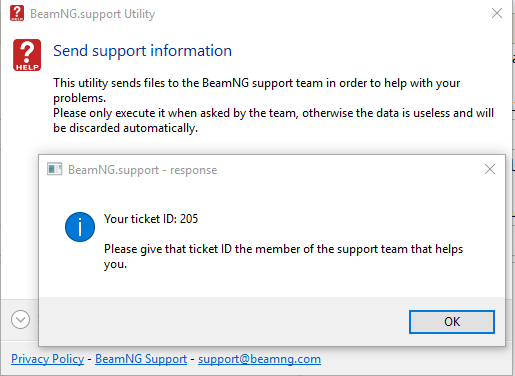The height and width of the screenshot is (376, 515).
Task: Expand details with the circled chevron button
Action: click(20, 319)
